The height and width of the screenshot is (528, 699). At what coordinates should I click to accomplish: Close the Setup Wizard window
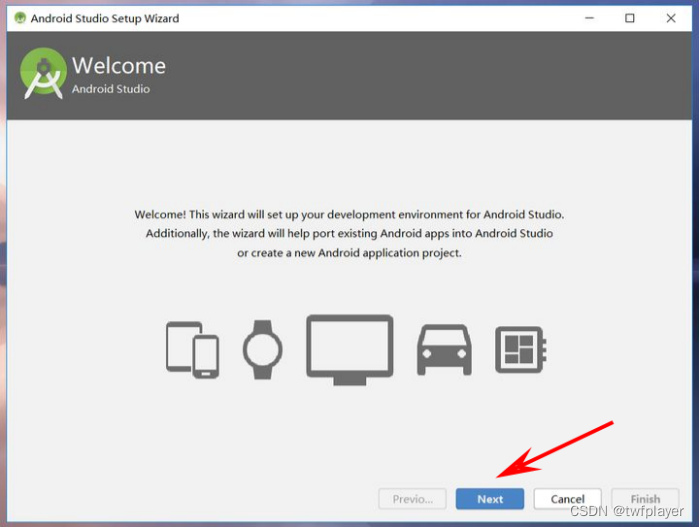(671, 18)
